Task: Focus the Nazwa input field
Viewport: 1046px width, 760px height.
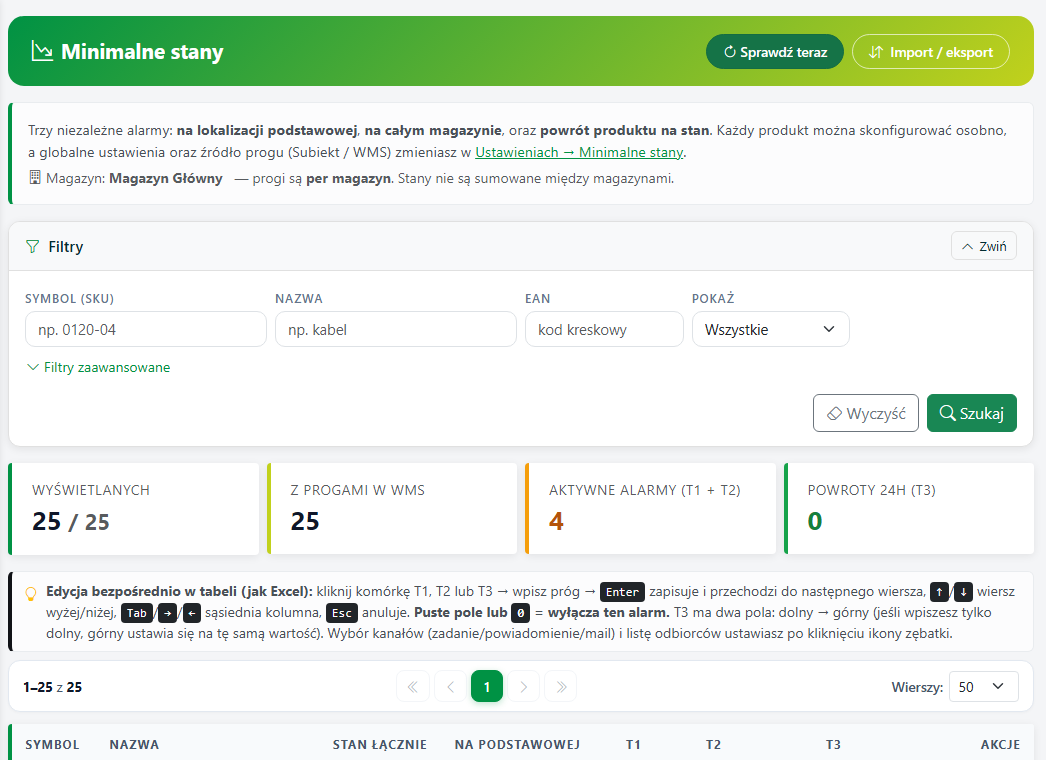Action: pyautogui.click(x=396, y=330)
